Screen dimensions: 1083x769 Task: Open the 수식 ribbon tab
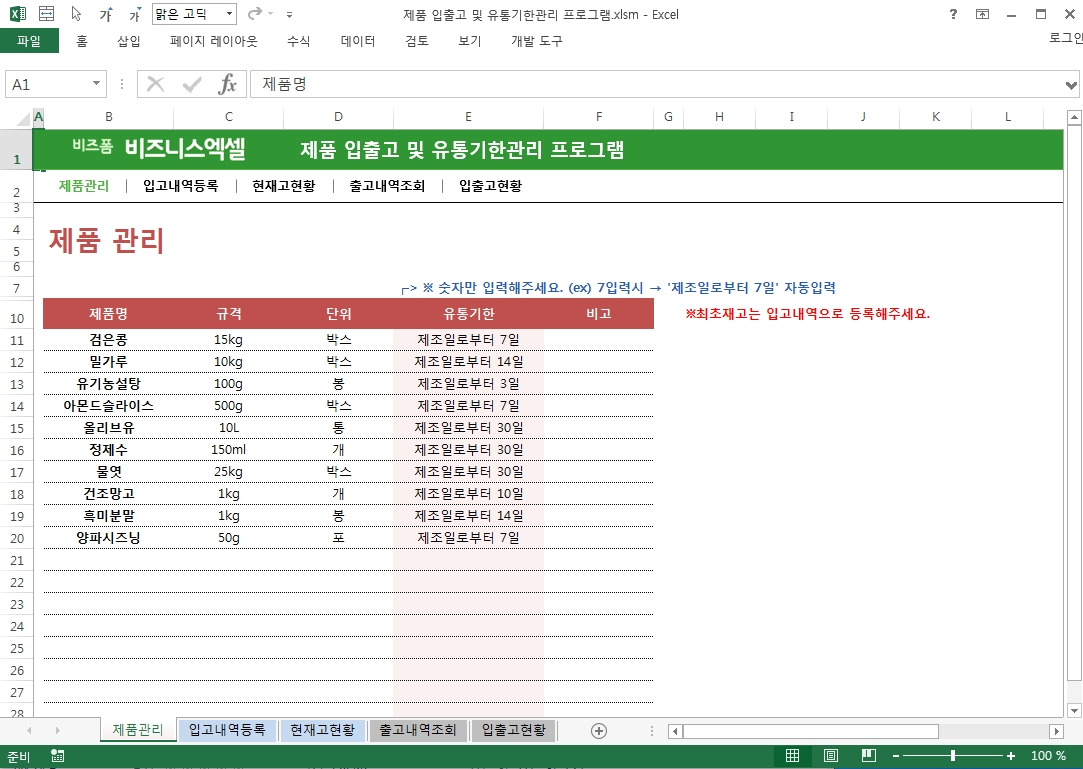coord(298,41)
